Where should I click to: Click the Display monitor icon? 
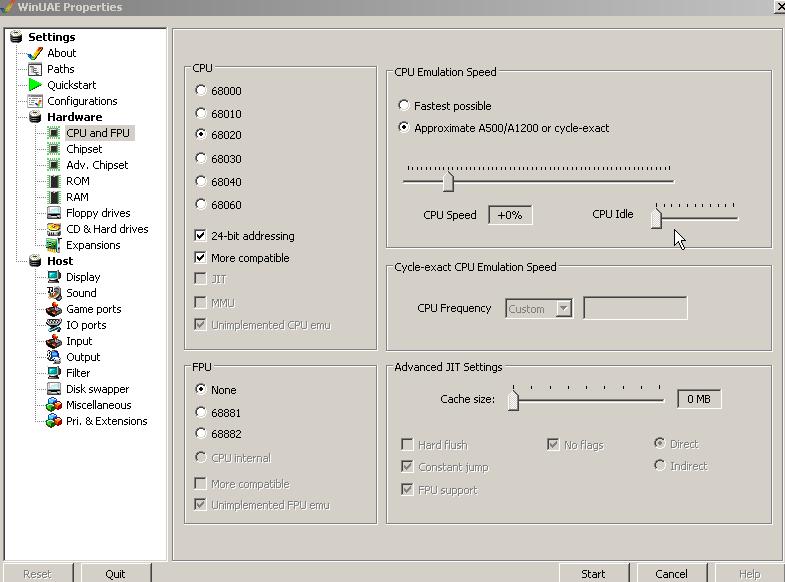(54, 277)
